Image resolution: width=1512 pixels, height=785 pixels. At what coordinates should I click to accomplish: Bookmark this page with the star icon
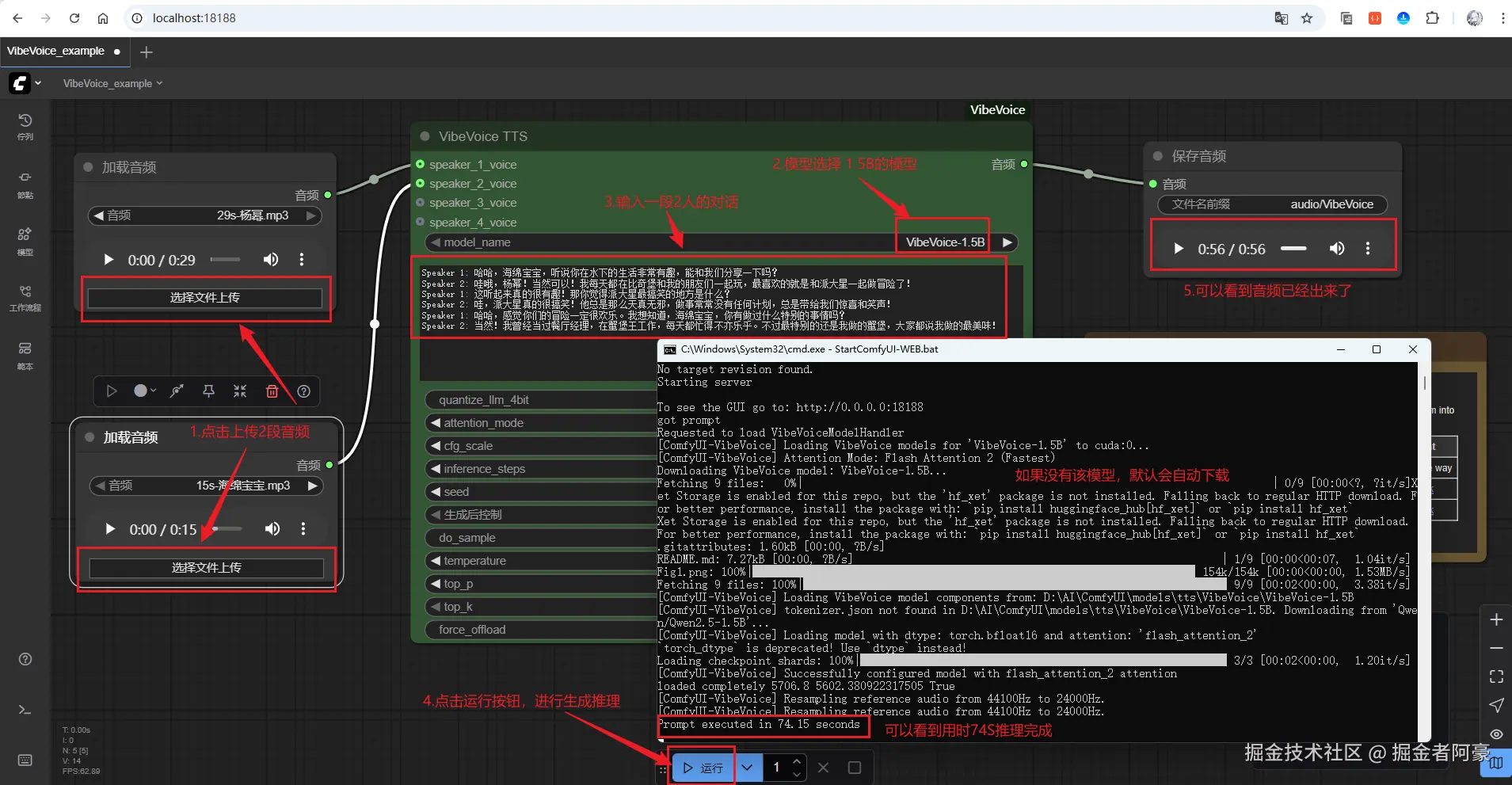[x=1307, y=18]
